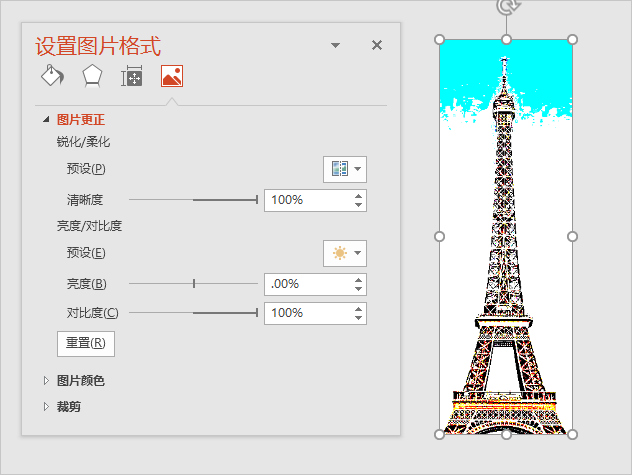Open the 锐化/柔化 预设(P) dropdown
This screenshot has height=475, width=632.
[345, 169]
